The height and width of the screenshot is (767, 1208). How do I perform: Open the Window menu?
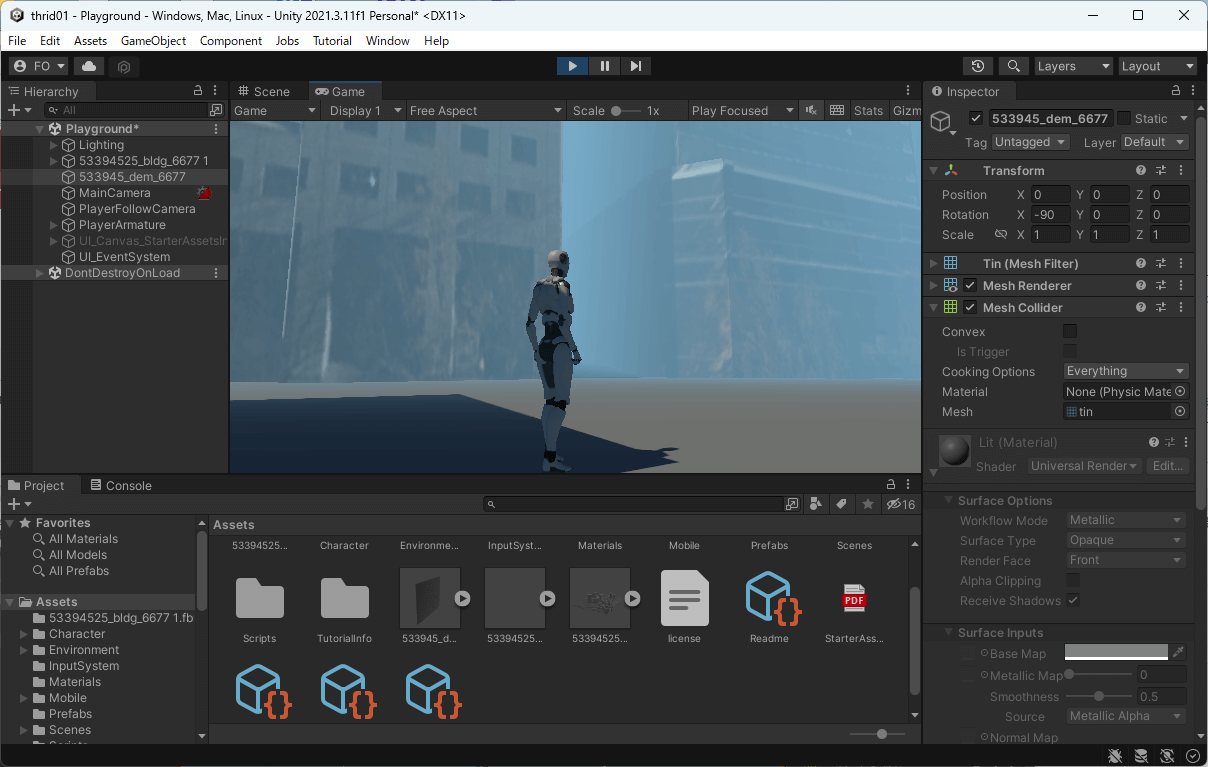(388, 41)
